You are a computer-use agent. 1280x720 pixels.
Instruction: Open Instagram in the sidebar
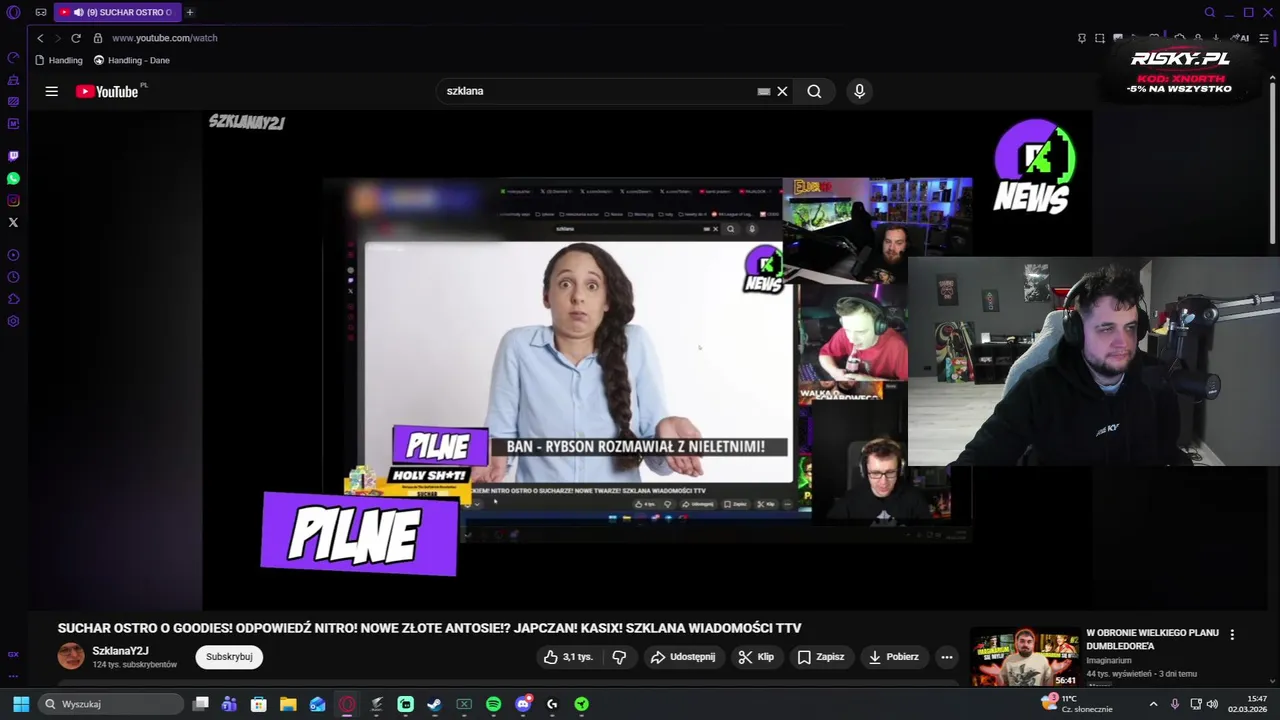[13, 200]
